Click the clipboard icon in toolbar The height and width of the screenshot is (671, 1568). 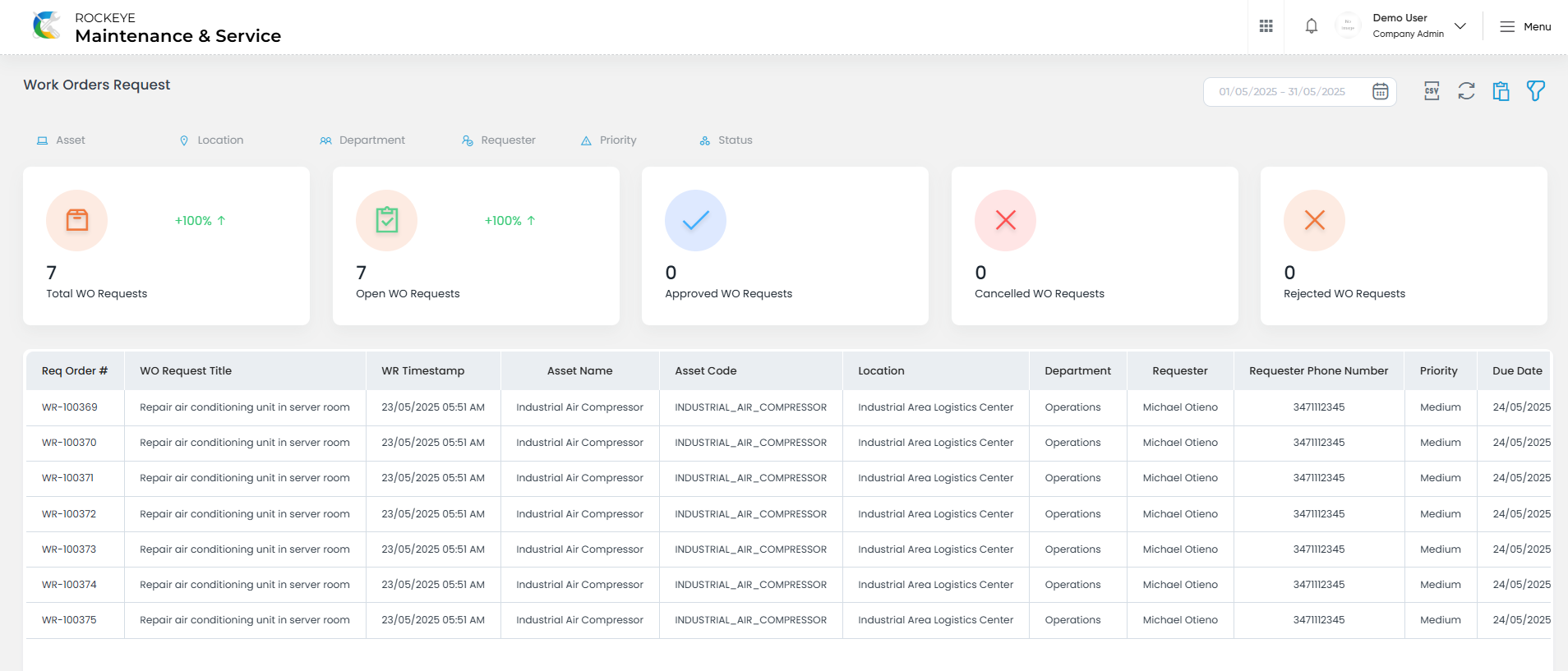[1501, 91]
